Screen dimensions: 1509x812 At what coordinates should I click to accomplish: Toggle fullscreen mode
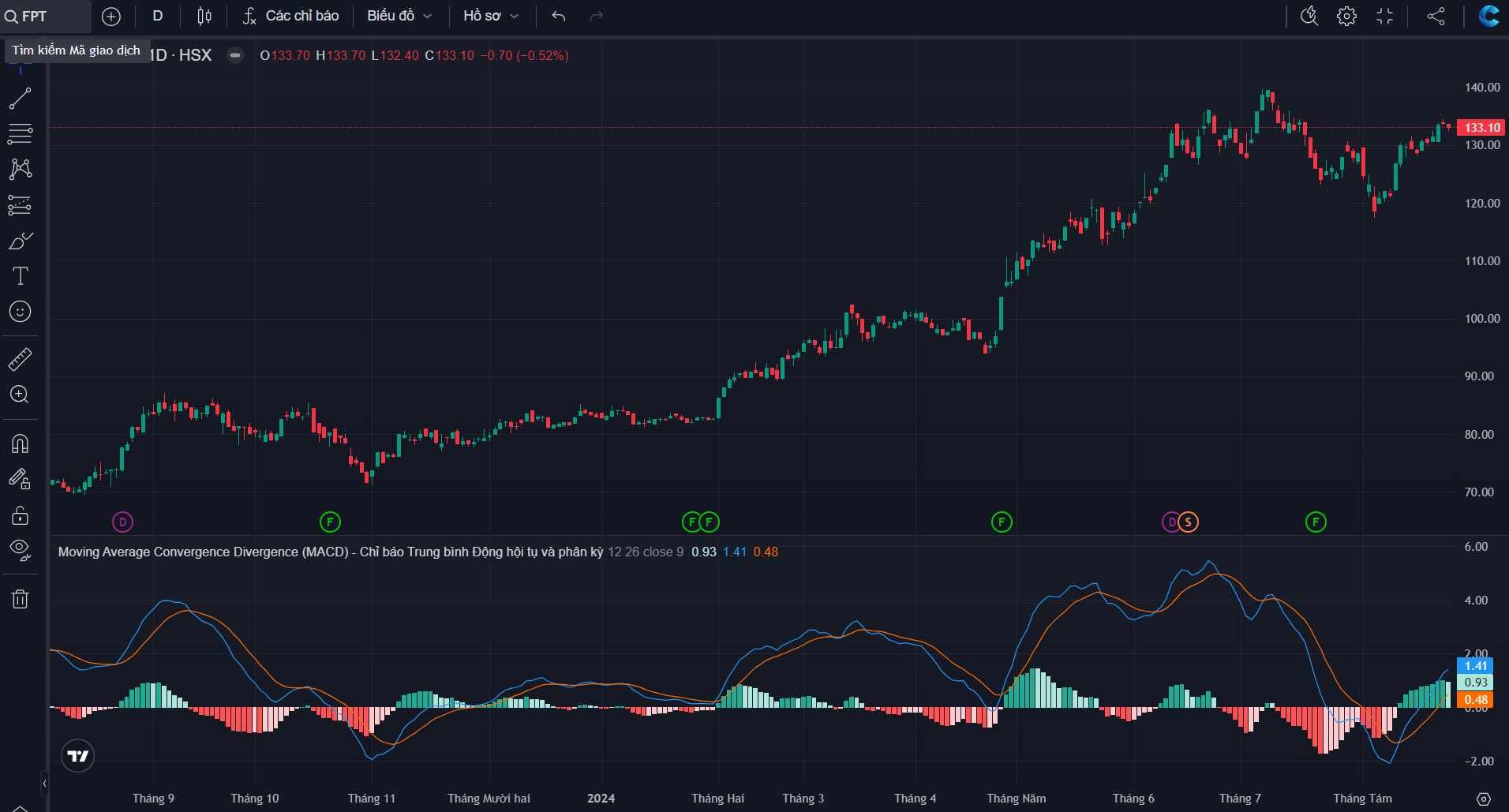click(x=1384, y=16)
